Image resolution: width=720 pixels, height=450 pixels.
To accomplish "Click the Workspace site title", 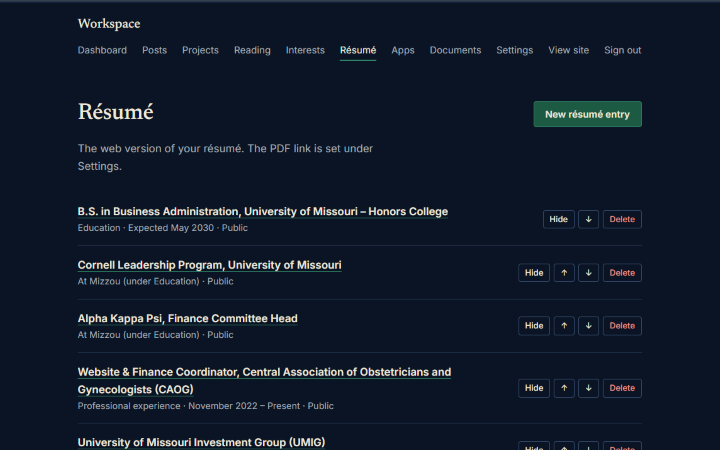I will [109, 24].
